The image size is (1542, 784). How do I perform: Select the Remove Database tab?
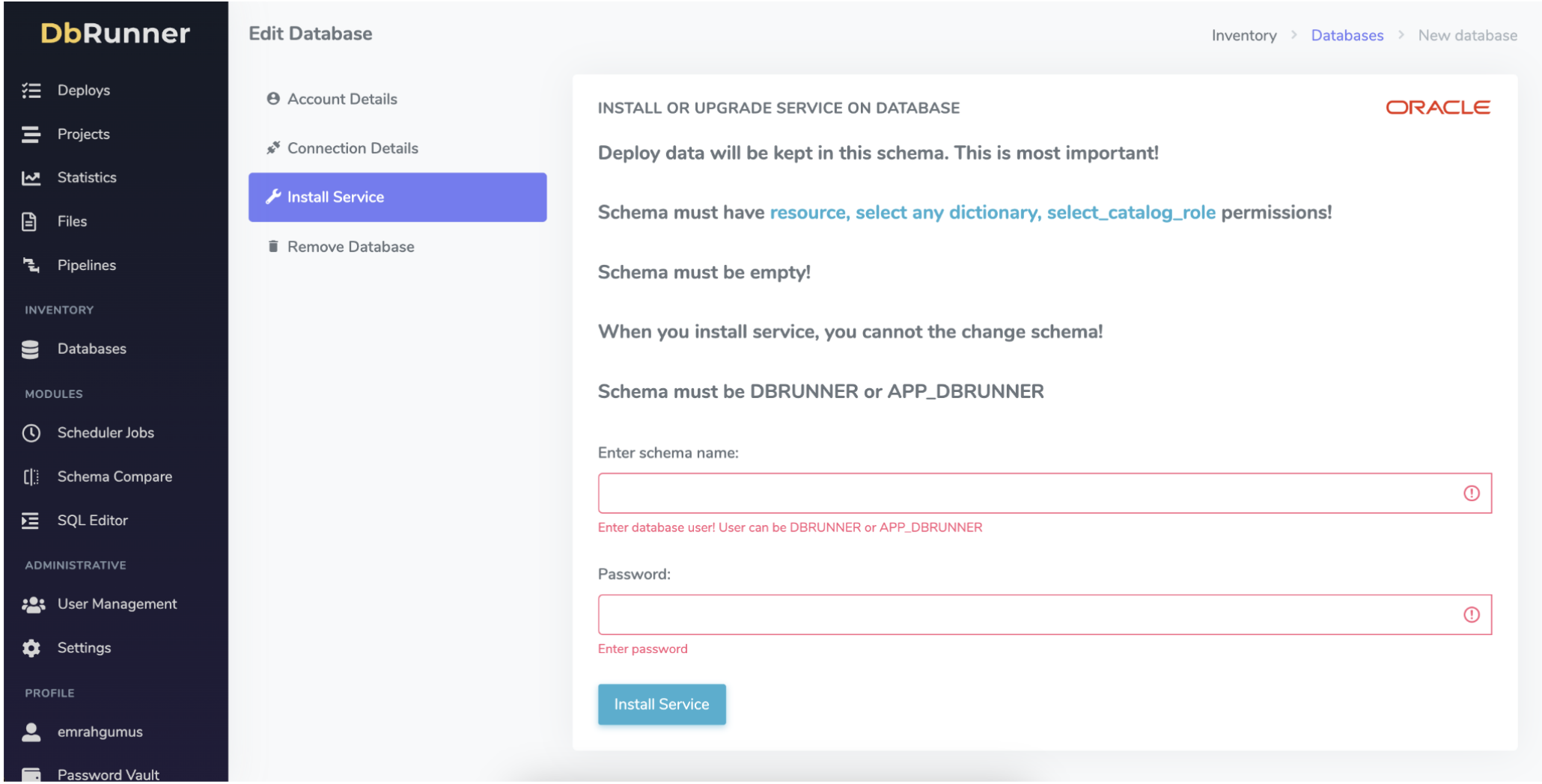350,247
